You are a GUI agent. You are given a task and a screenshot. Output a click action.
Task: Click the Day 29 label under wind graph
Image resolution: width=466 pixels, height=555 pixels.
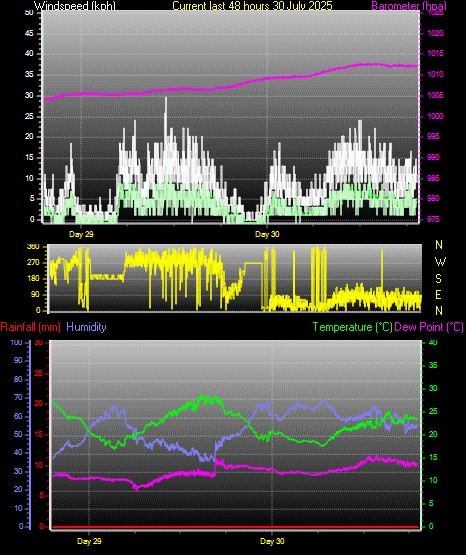click(81, 234)
